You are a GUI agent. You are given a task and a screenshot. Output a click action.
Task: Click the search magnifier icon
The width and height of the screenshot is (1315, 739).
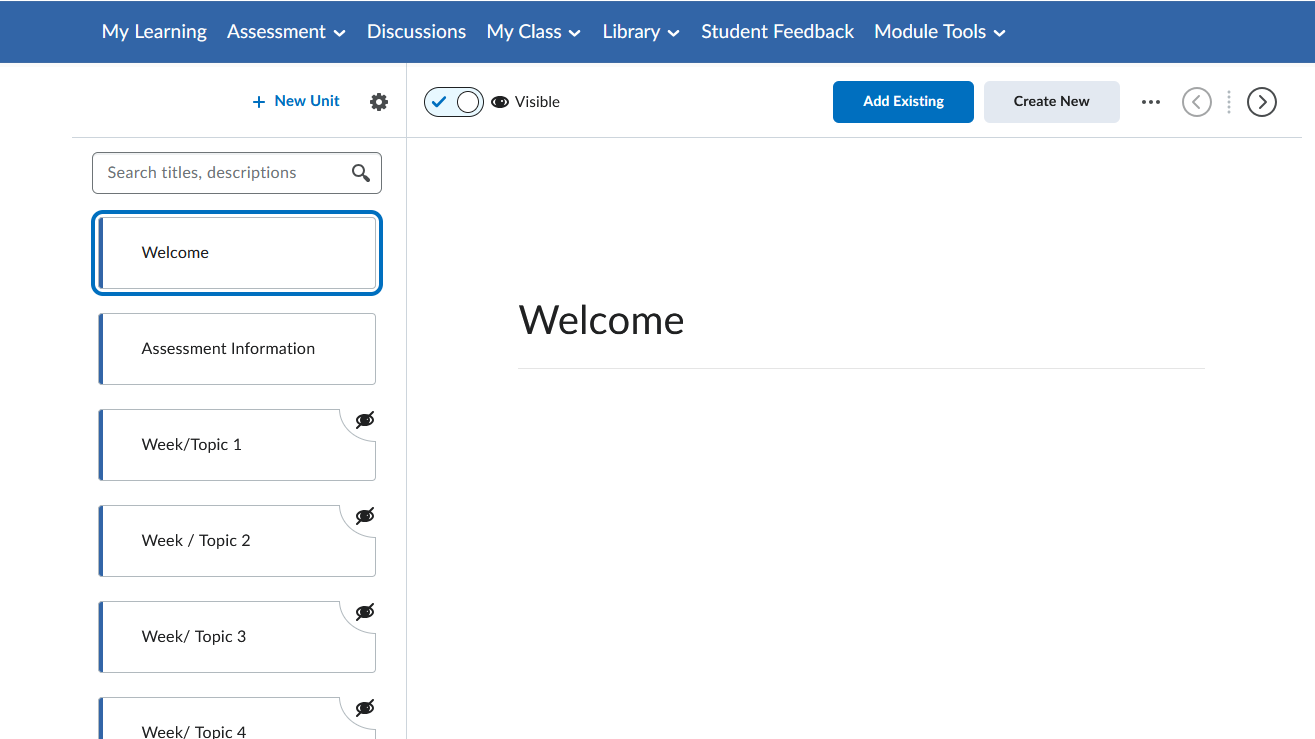(x=360, y=172)
